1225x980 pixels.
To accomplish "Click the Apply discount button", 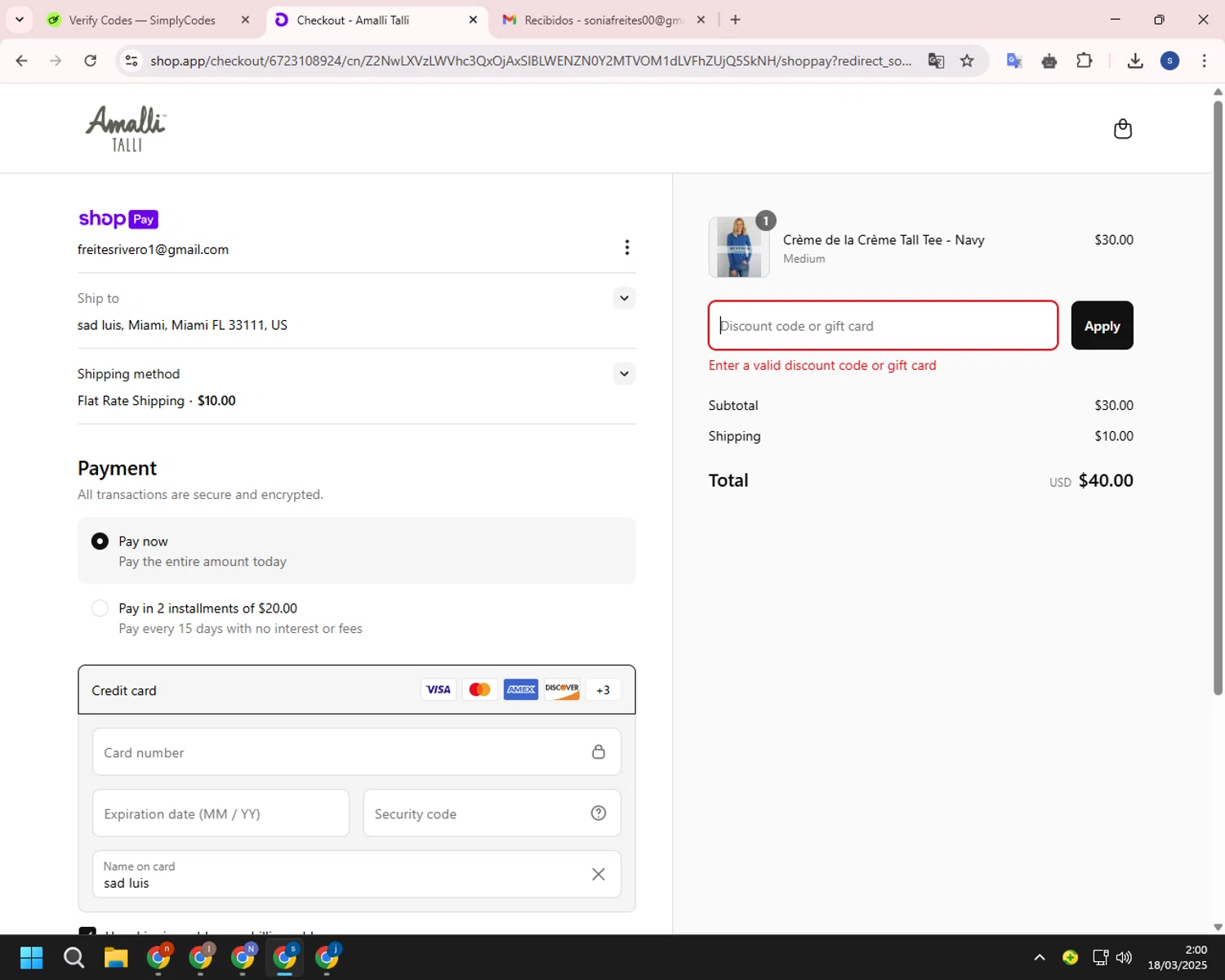I will [x=1102, y=326].
